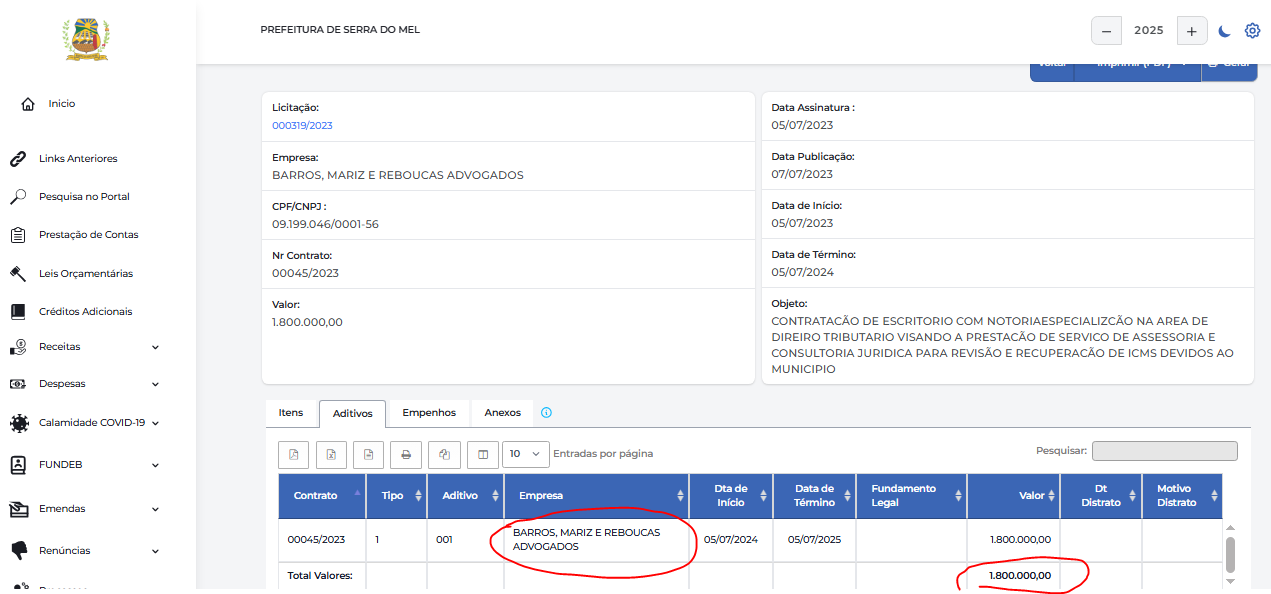Click the Pesquisar search field

coord(1164,451)
